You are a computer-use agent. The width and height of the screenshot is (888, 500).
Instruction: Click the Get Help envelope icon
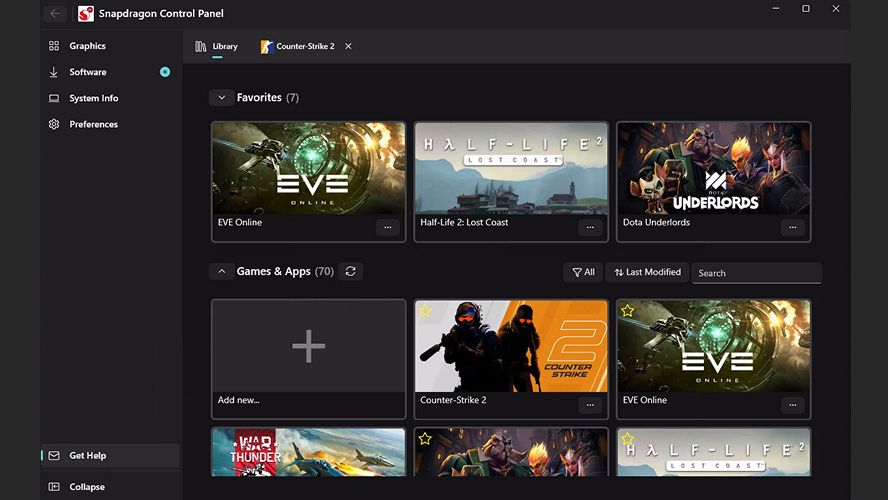pos(54,455)
